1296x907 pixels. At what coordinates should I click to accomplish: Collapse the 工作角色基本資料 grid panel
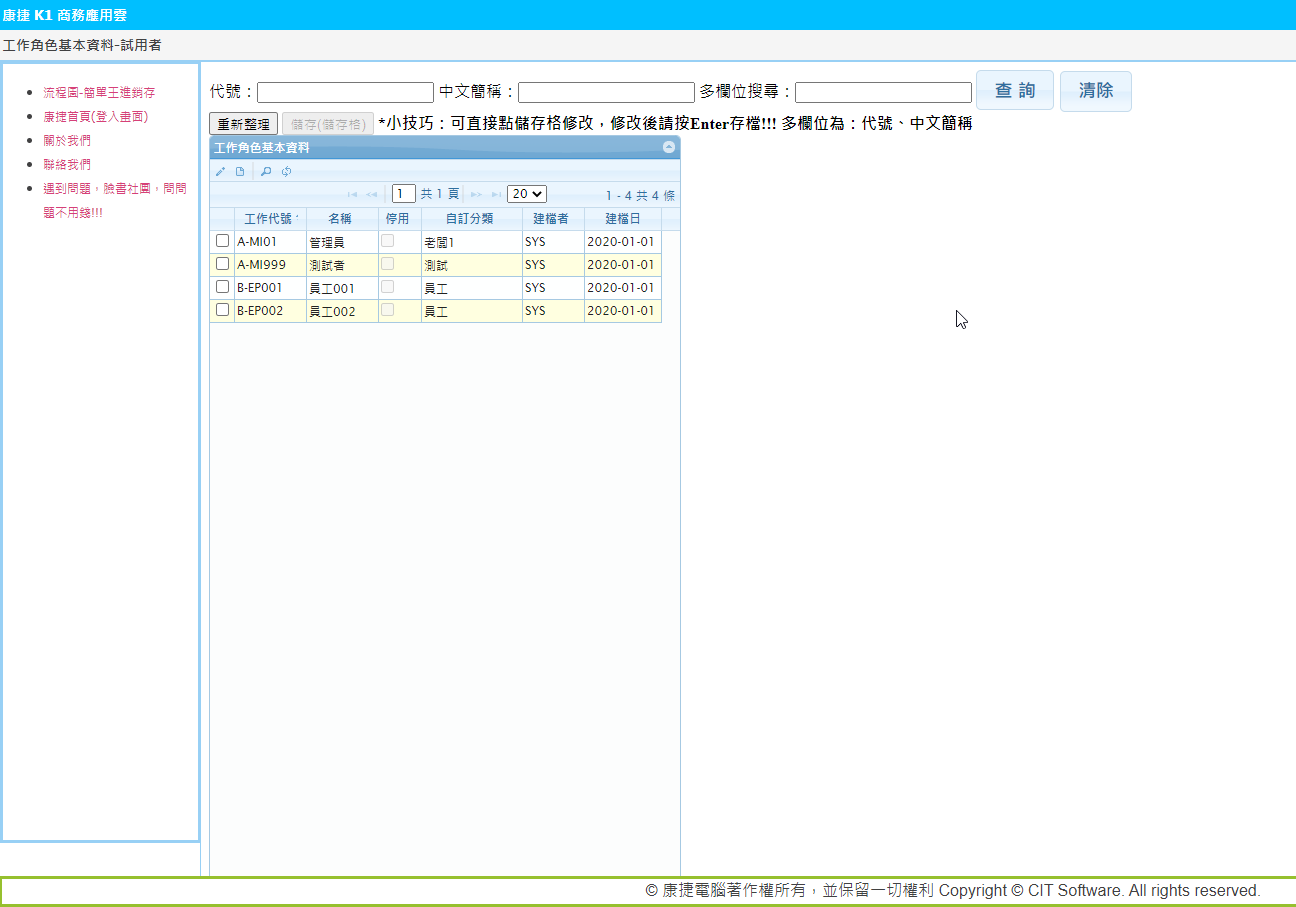[x=669, y=148]
